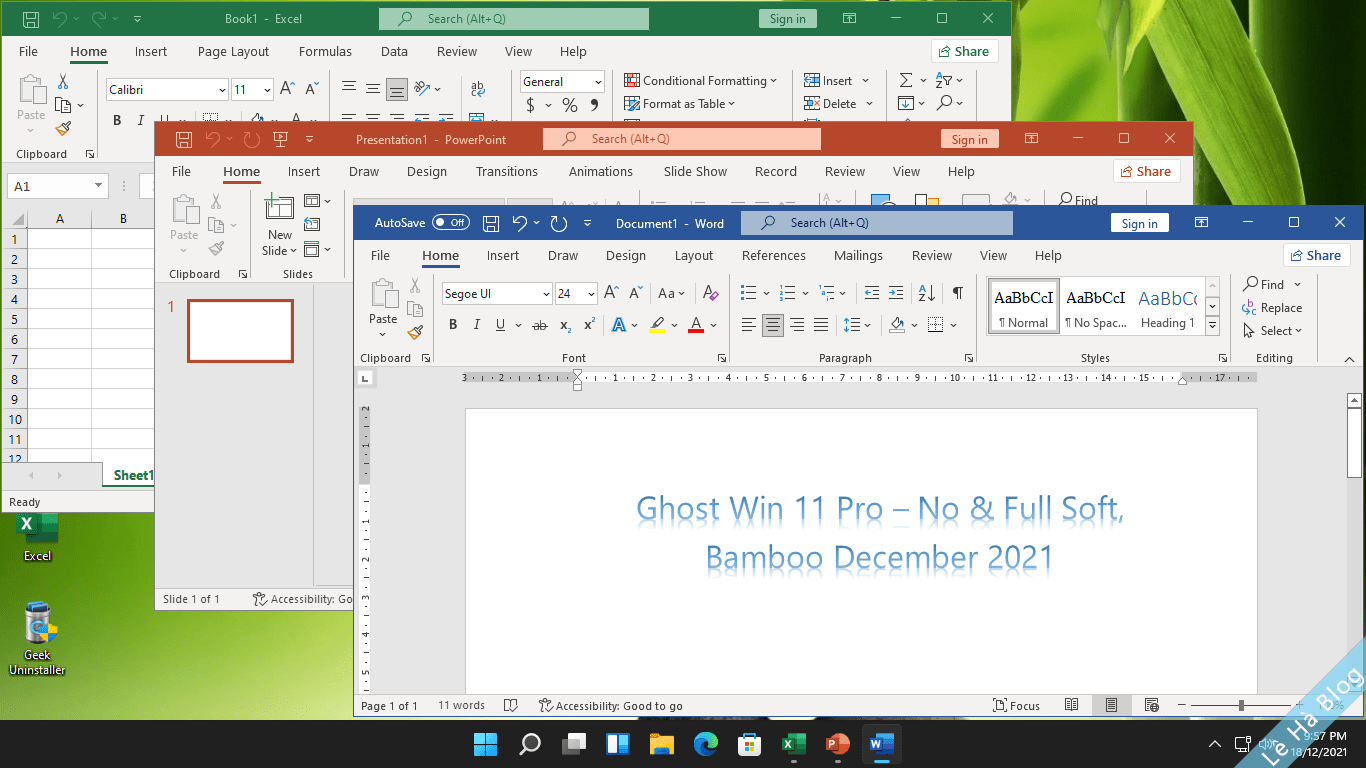This screenshot has height=768, width=1366.
Task: Expand Bullets list dropdown arrow in Word
Action: coord(766,293)
